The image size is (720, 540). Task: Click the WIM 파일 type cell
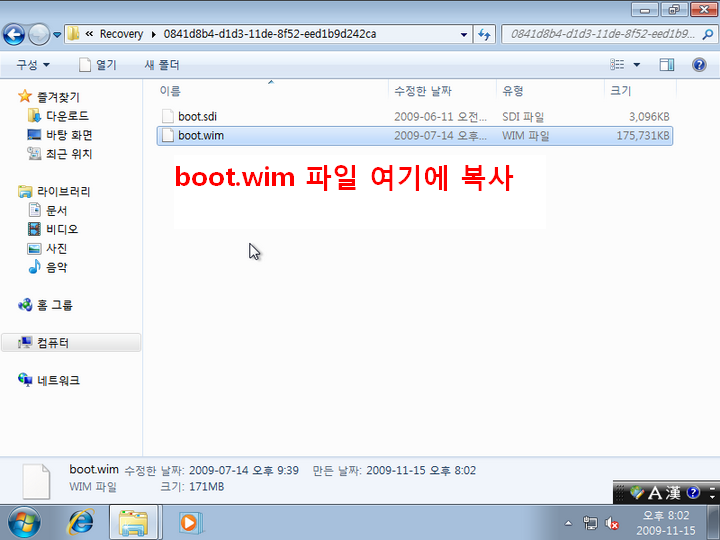point(525,135)
